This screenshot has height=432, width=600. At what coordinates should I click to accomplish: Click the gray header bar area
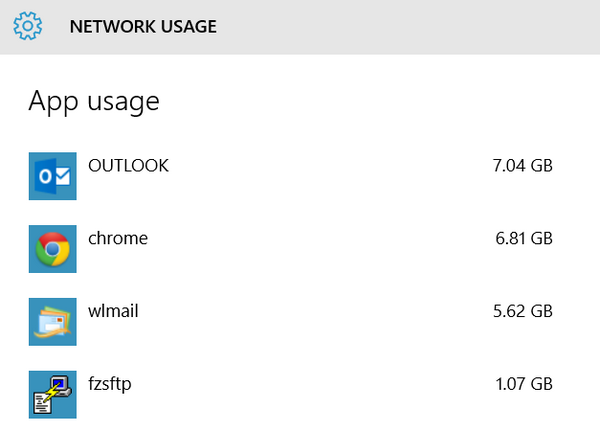click(x=300, y=27)
